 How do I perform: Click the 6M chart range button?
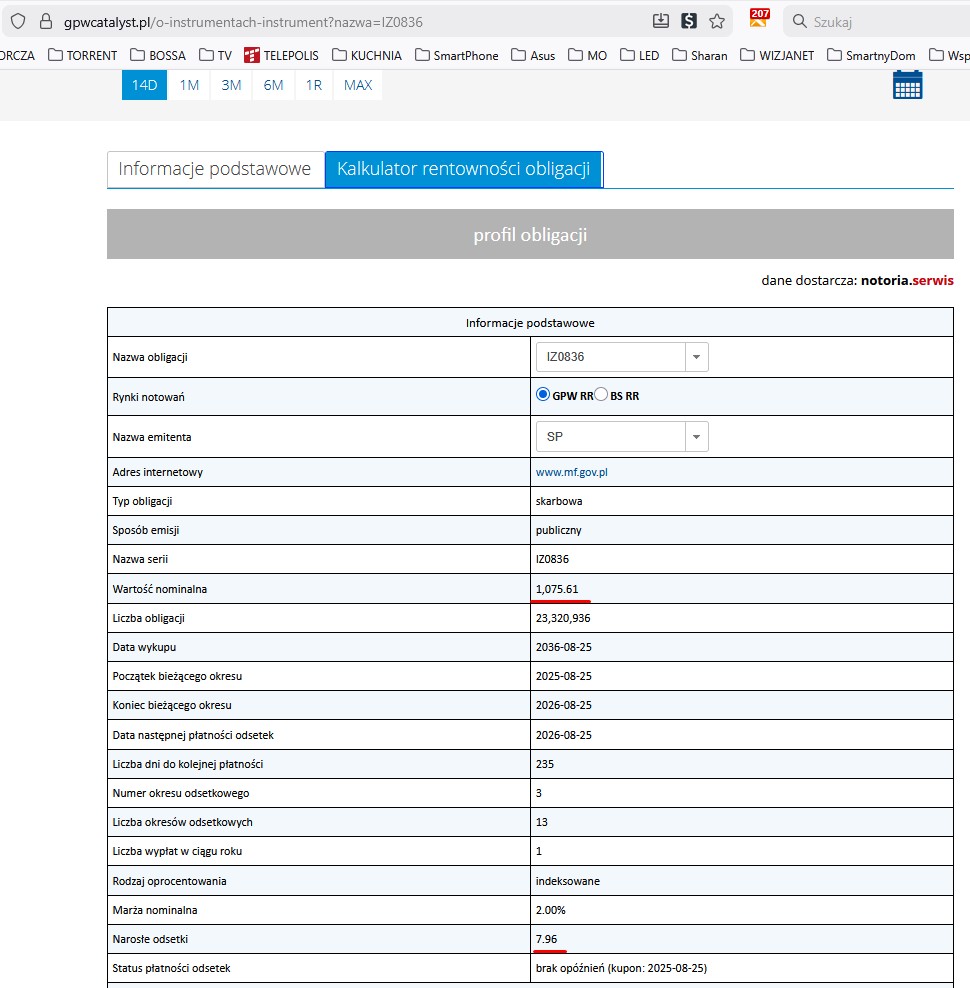[x=273, y=85]
